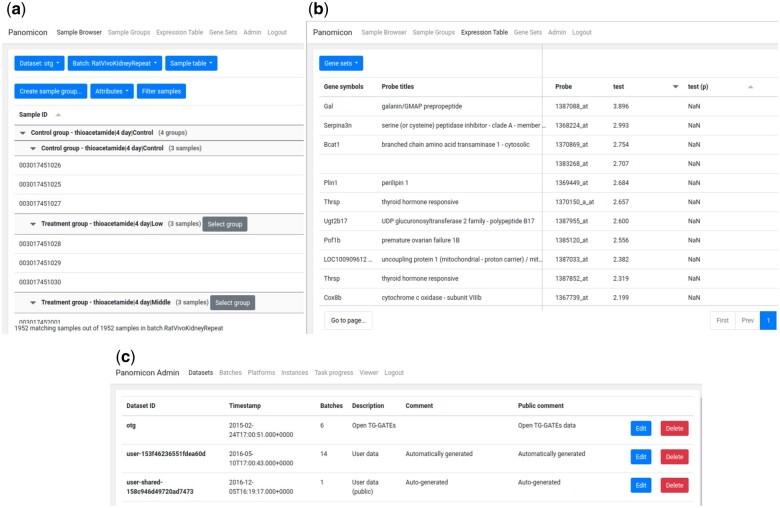Delete dataset user-153f46236551fdea60d
Viewport: 780px width, 508px height.
tap(675, 457)
